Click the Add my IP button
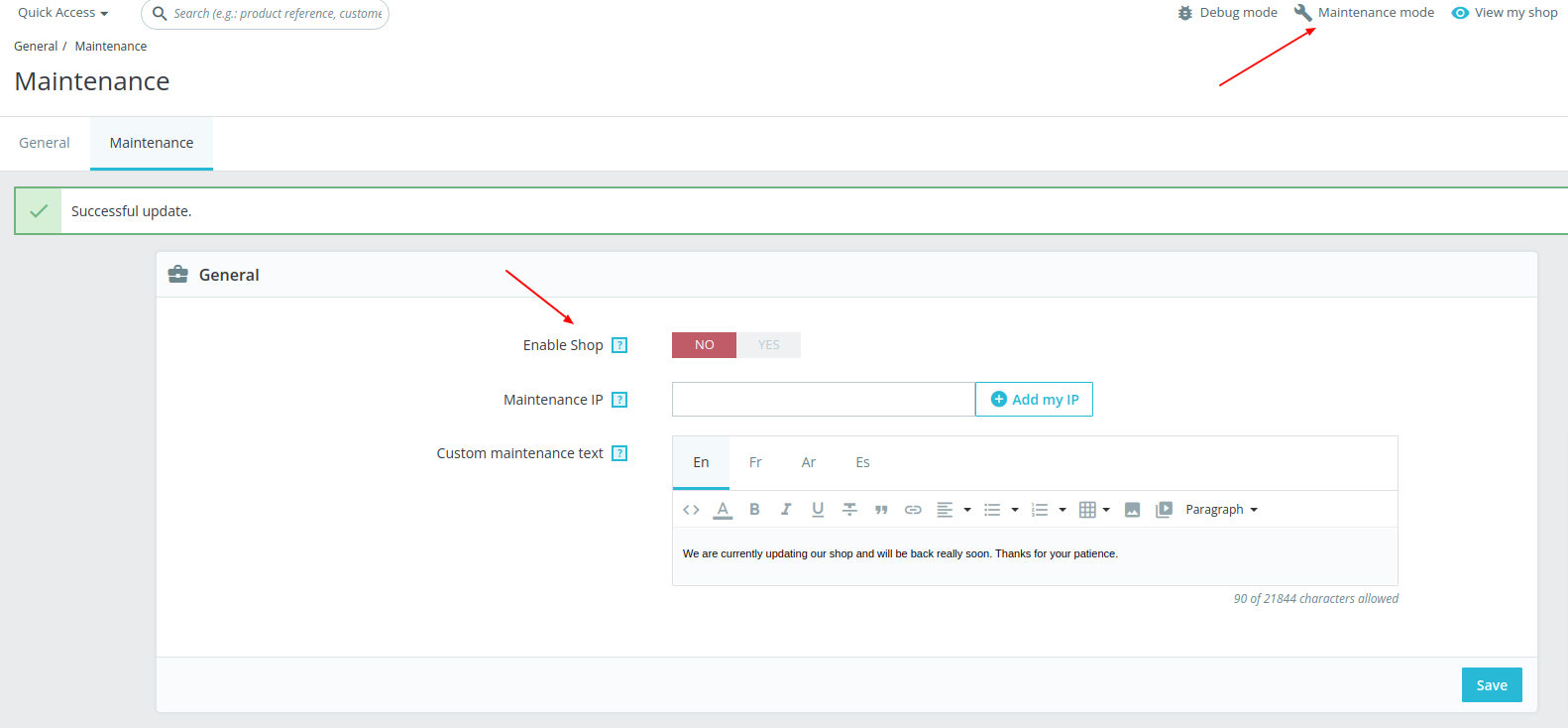This screenshot has width=1568, height=728. tap(1034, 400)
